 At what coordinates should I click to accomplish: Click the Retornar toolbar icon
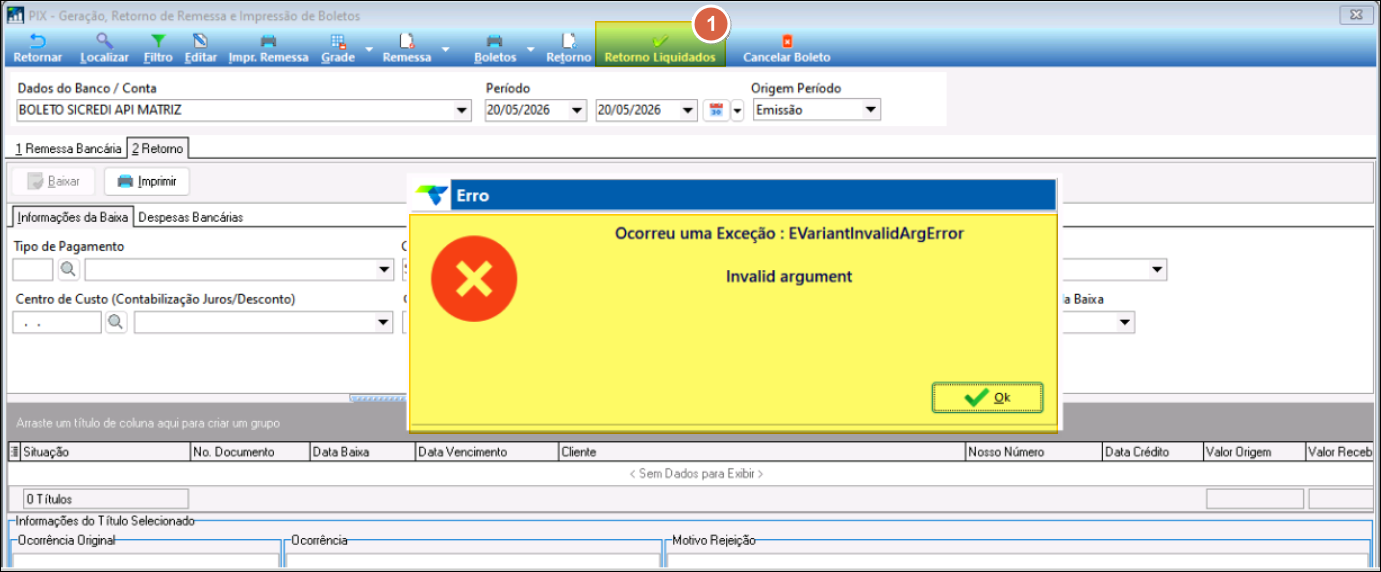click(x=37, y=41)
